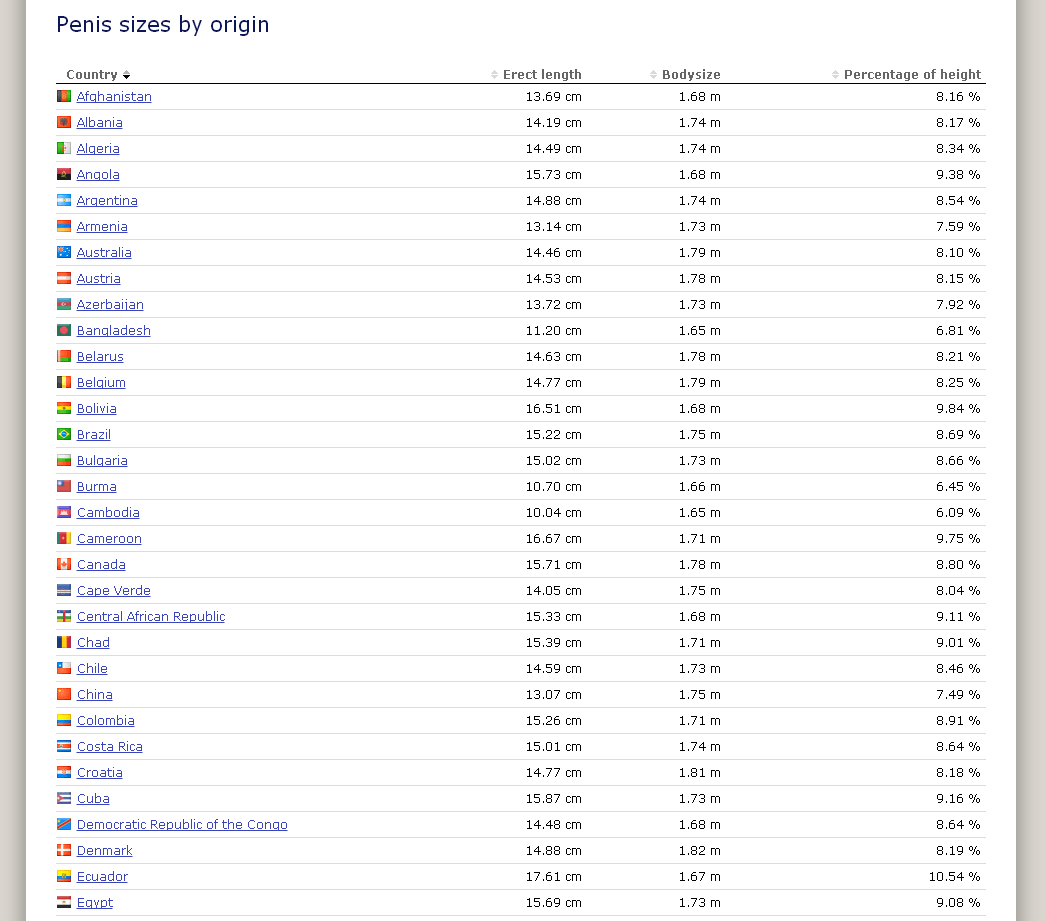This screenshot has height=921, width=1045.
Task: Click the Belgium flag icon
Action: pyautogui.click(x=64, y=383)
